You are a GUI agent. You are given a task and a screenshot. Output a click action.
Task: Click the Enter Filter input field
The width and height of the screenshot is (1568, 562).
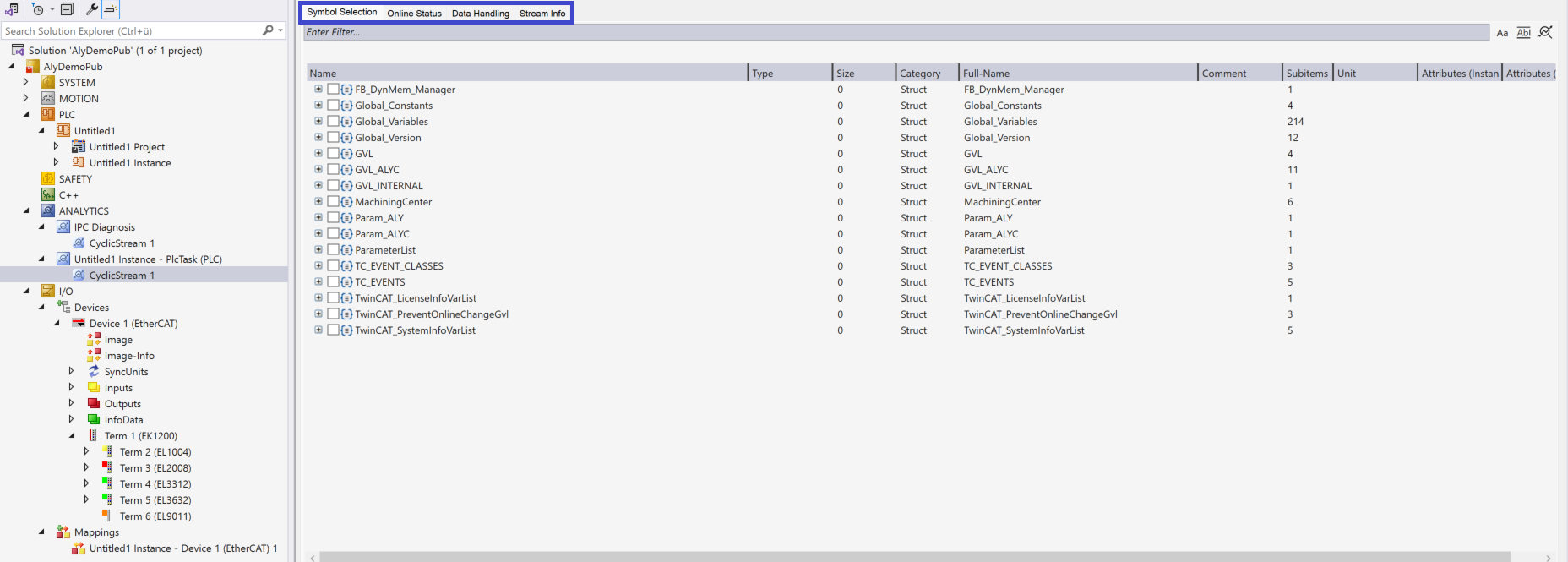[x=896, y=32]
